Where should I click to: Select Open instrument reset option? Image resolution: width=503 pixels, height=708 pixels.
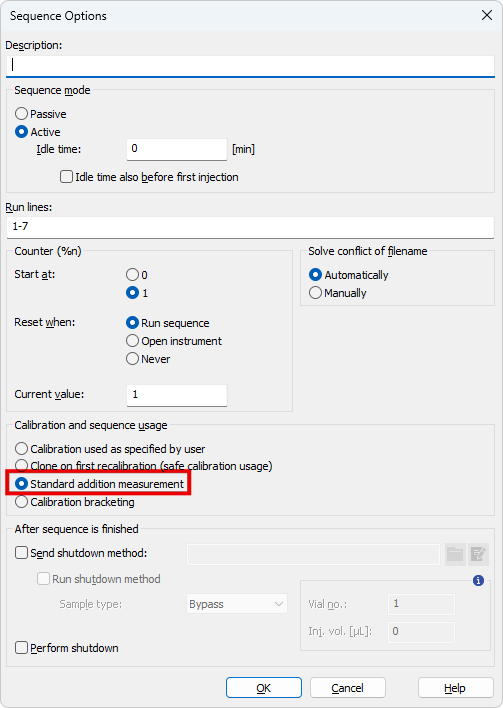point(174,341)
